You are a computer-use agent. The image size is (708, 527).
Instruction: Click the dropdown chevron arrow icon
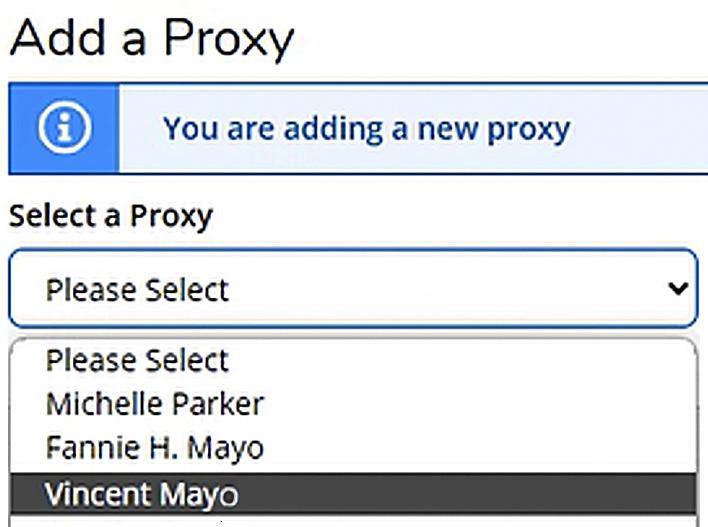678,289
